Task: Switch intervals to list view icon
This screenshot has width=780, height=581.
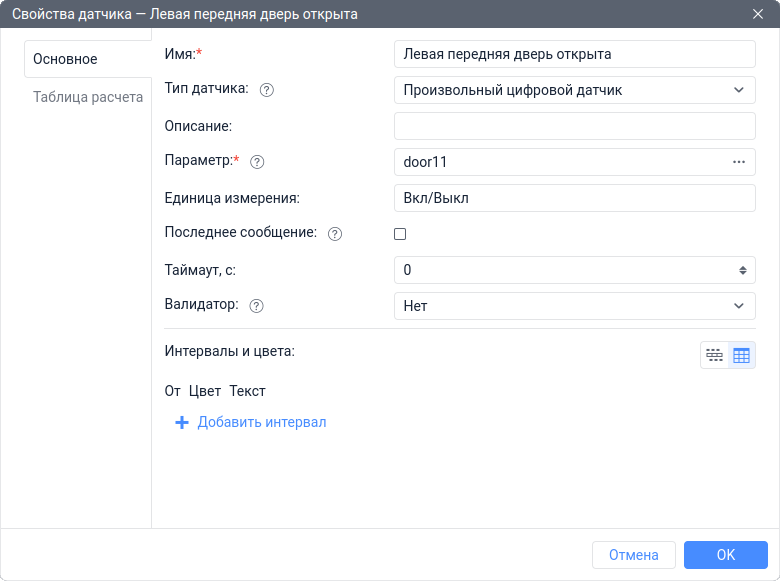Action: point(714,355)
